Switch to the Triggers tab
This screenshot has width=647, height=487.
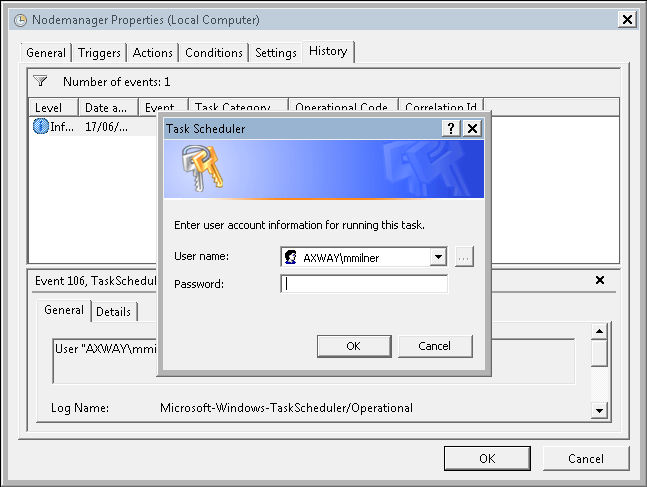99,53
